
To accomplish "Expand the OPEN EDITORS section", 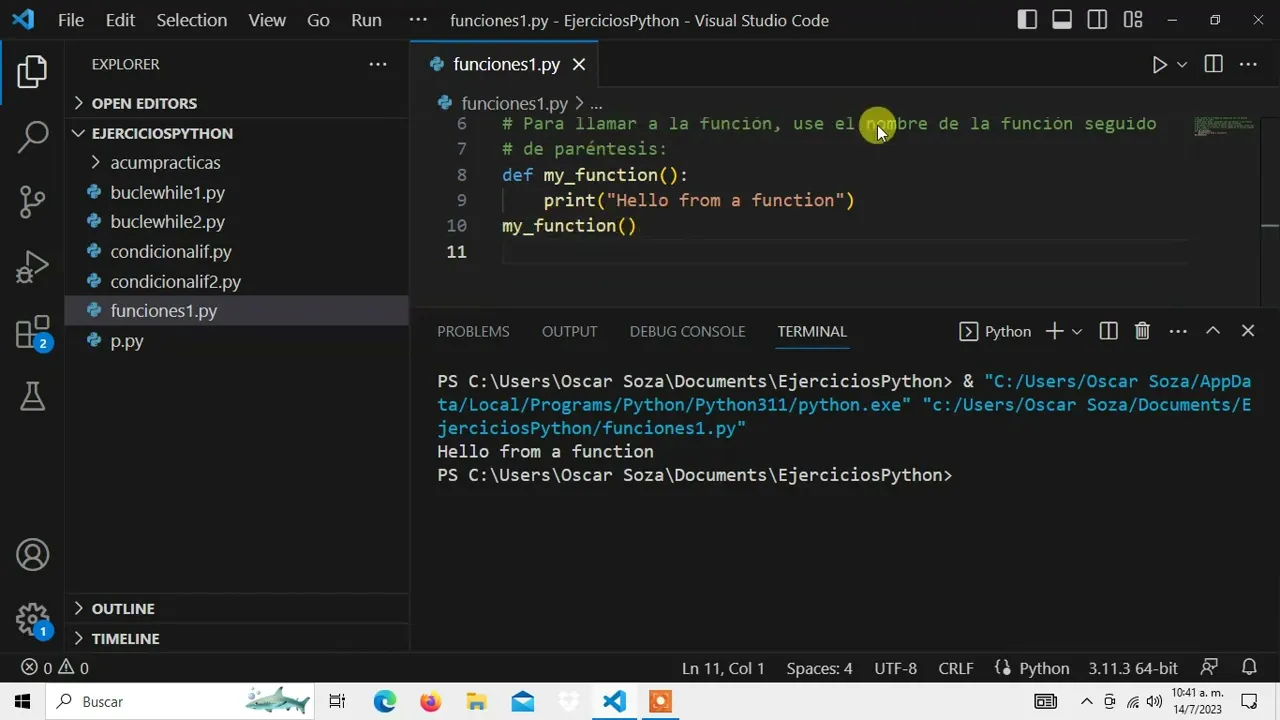I will pyautogui.click(x=237, y=103).
